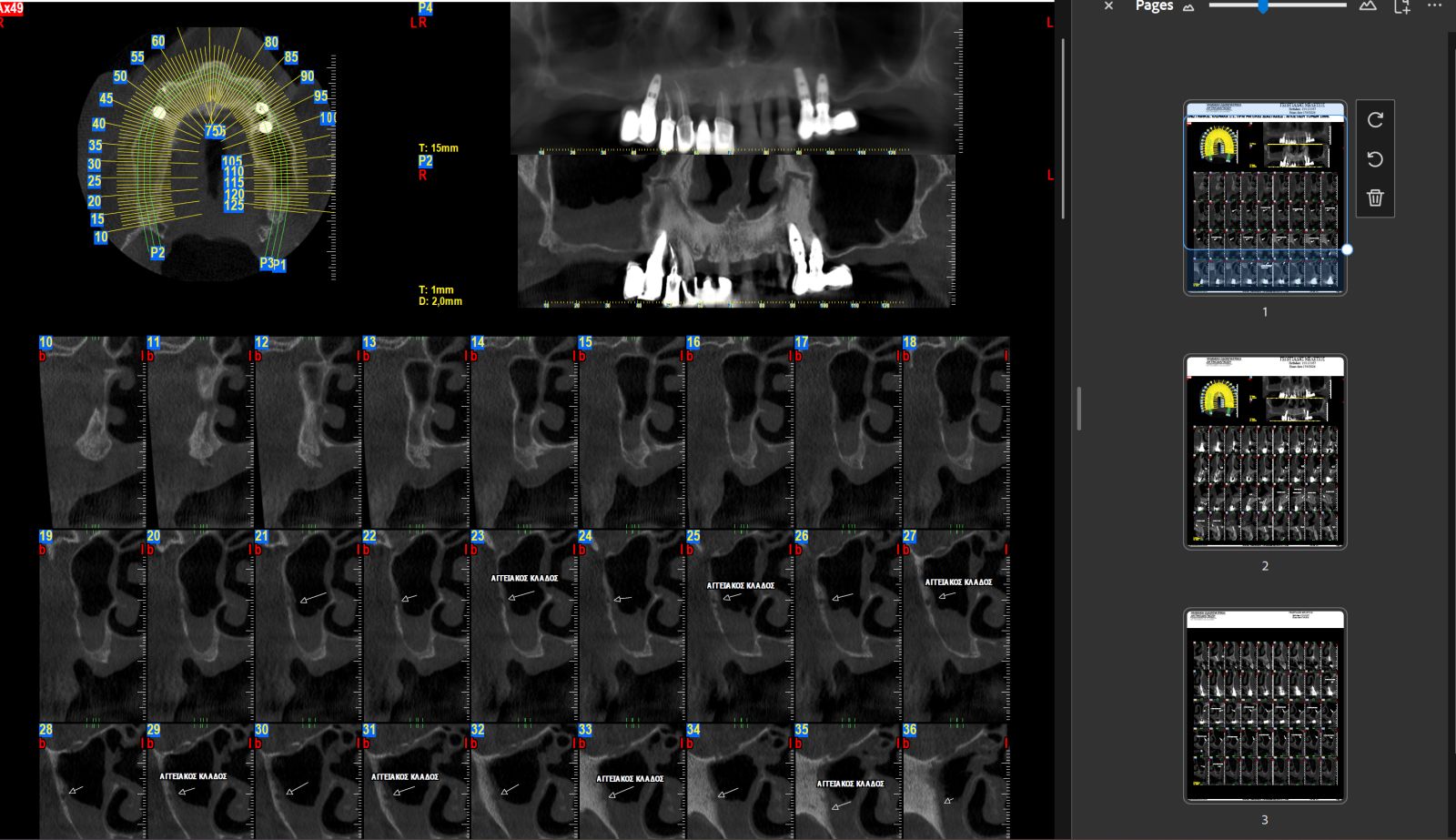The width and height of the screenshot is (1456, 840).
Task: Click the large thumbnail size icon
Action: coord(1368,5)
